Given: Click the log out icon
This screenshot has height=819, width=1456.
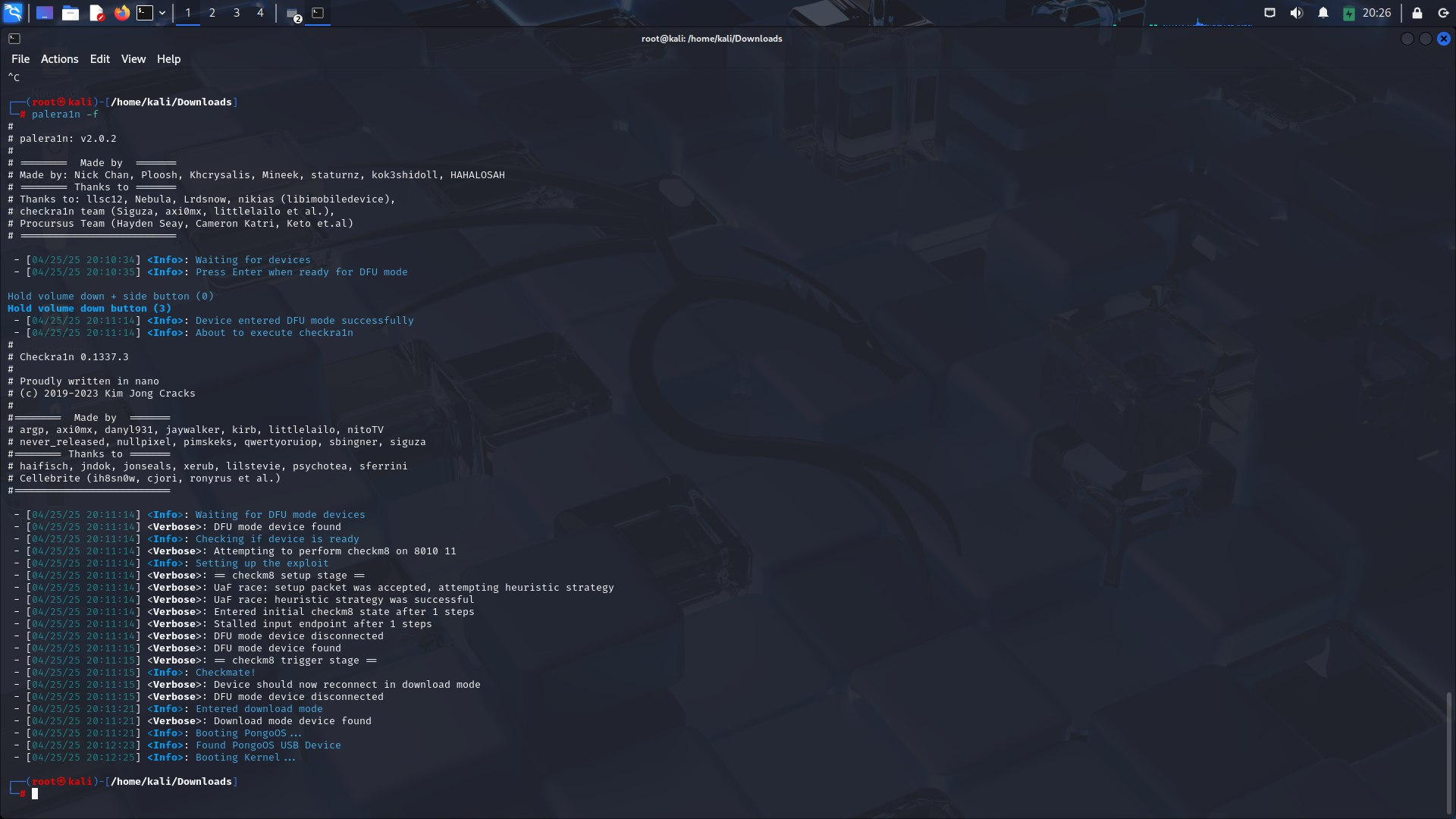Looking at the screenshot, I should [1443, 13].
